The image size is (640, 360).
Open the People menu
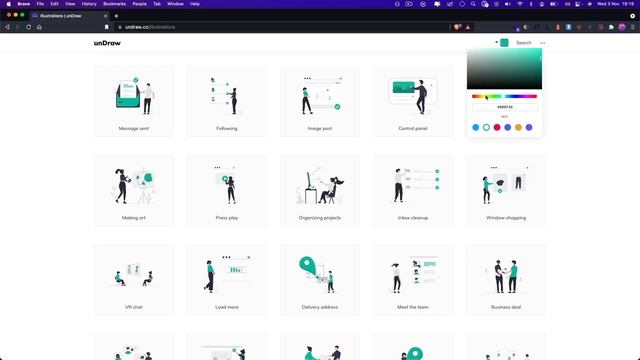coord(139,4)
